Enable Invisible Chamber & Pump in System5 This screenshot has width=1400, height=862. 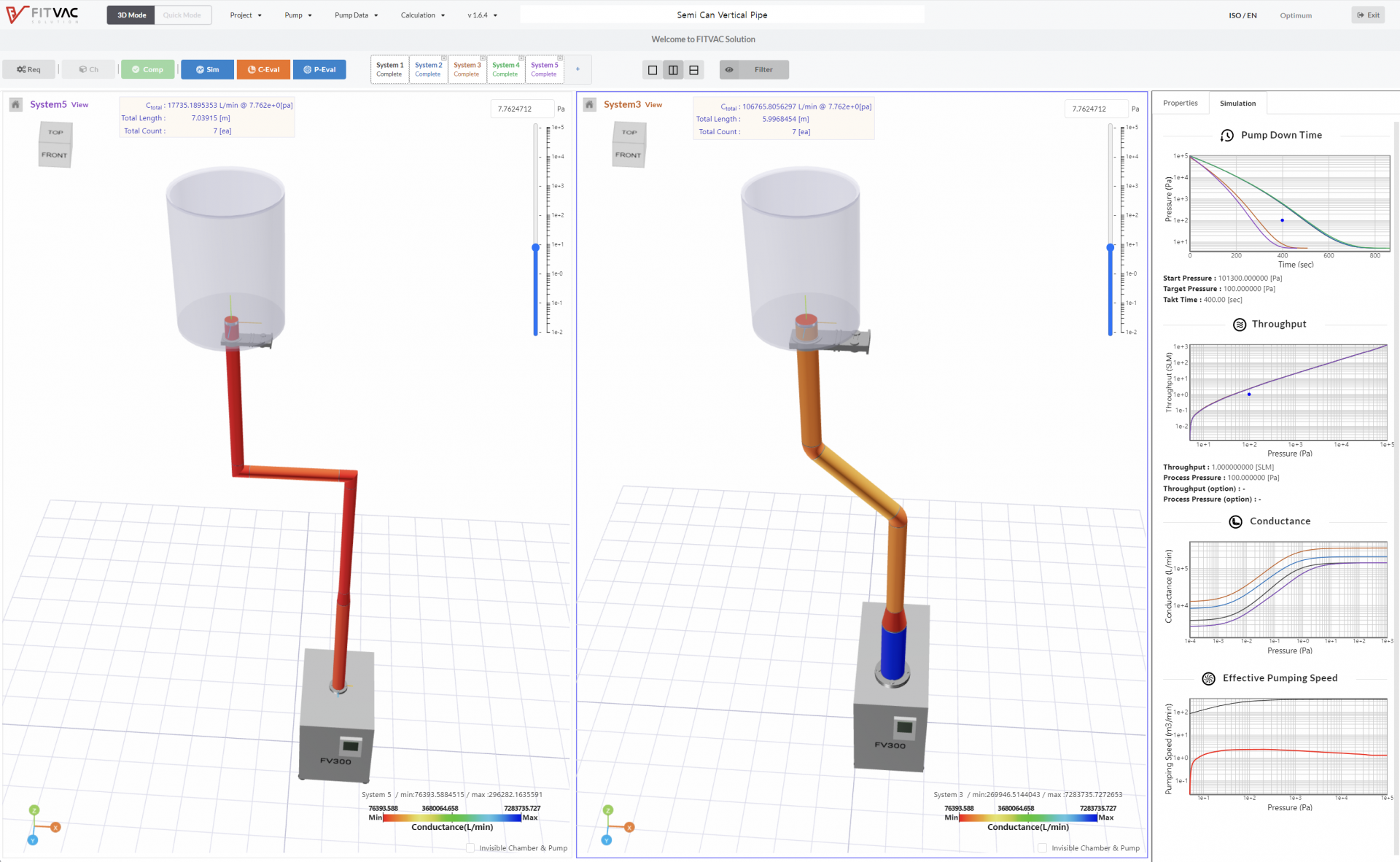coord(470,848)
